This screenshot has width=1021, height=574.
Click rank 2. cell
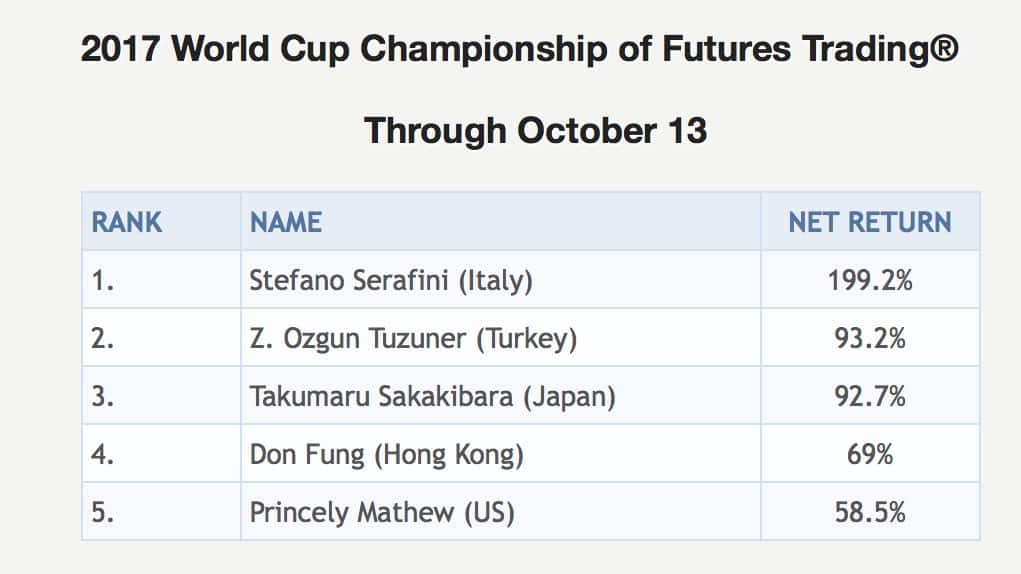pyautogui.click(x=104, y=339)
